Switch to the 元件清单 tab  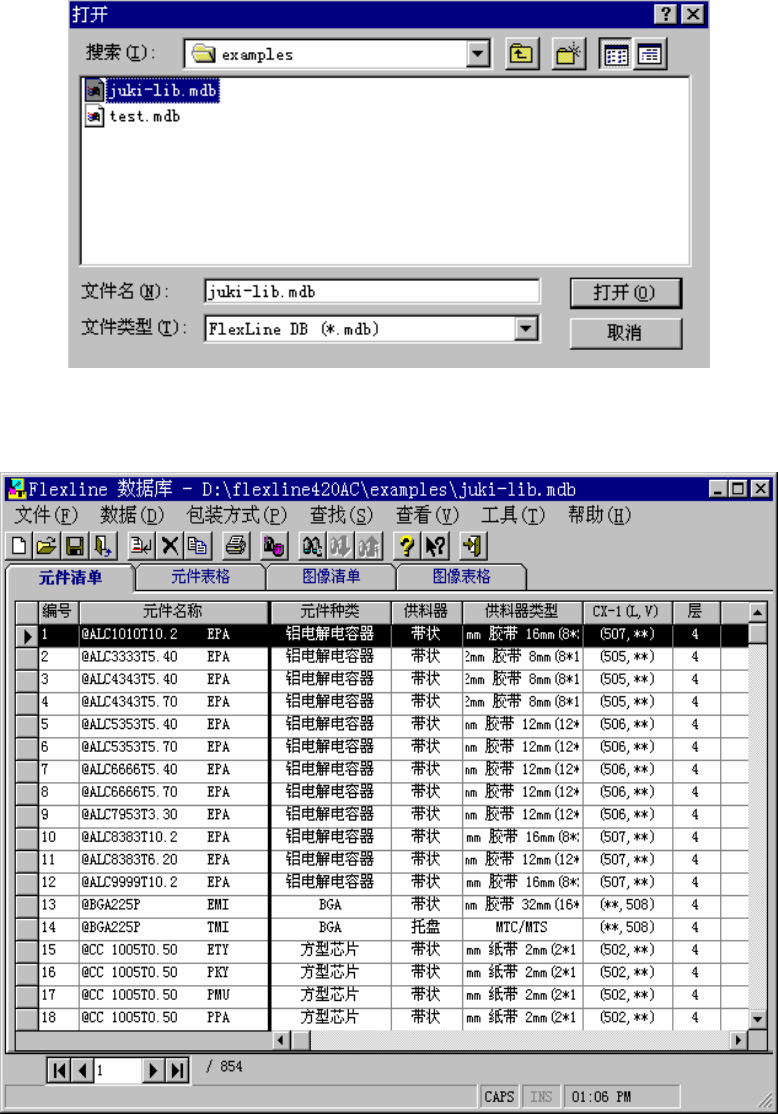[x=70, y=578]
